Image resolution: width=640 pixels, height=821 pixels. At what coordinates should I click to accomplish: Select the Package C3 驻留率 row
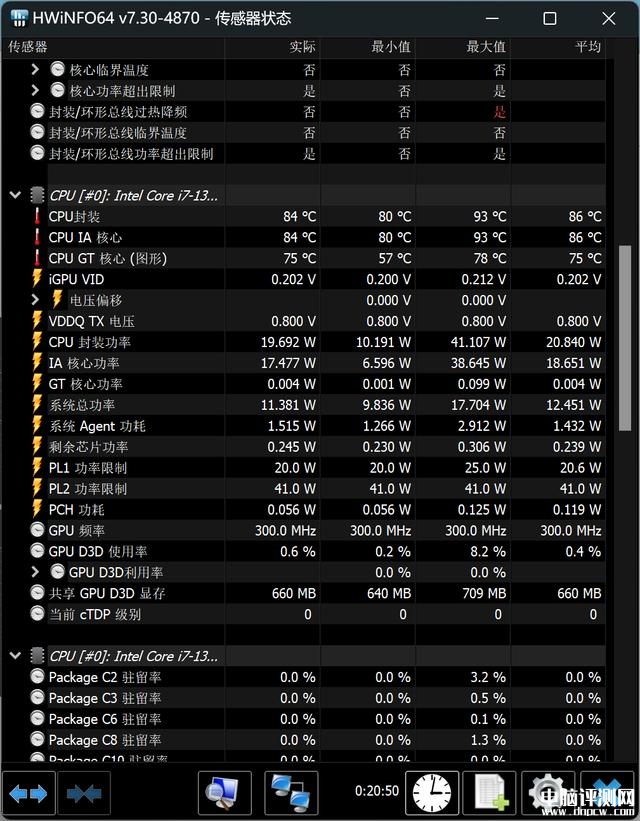tap(317, 698)
